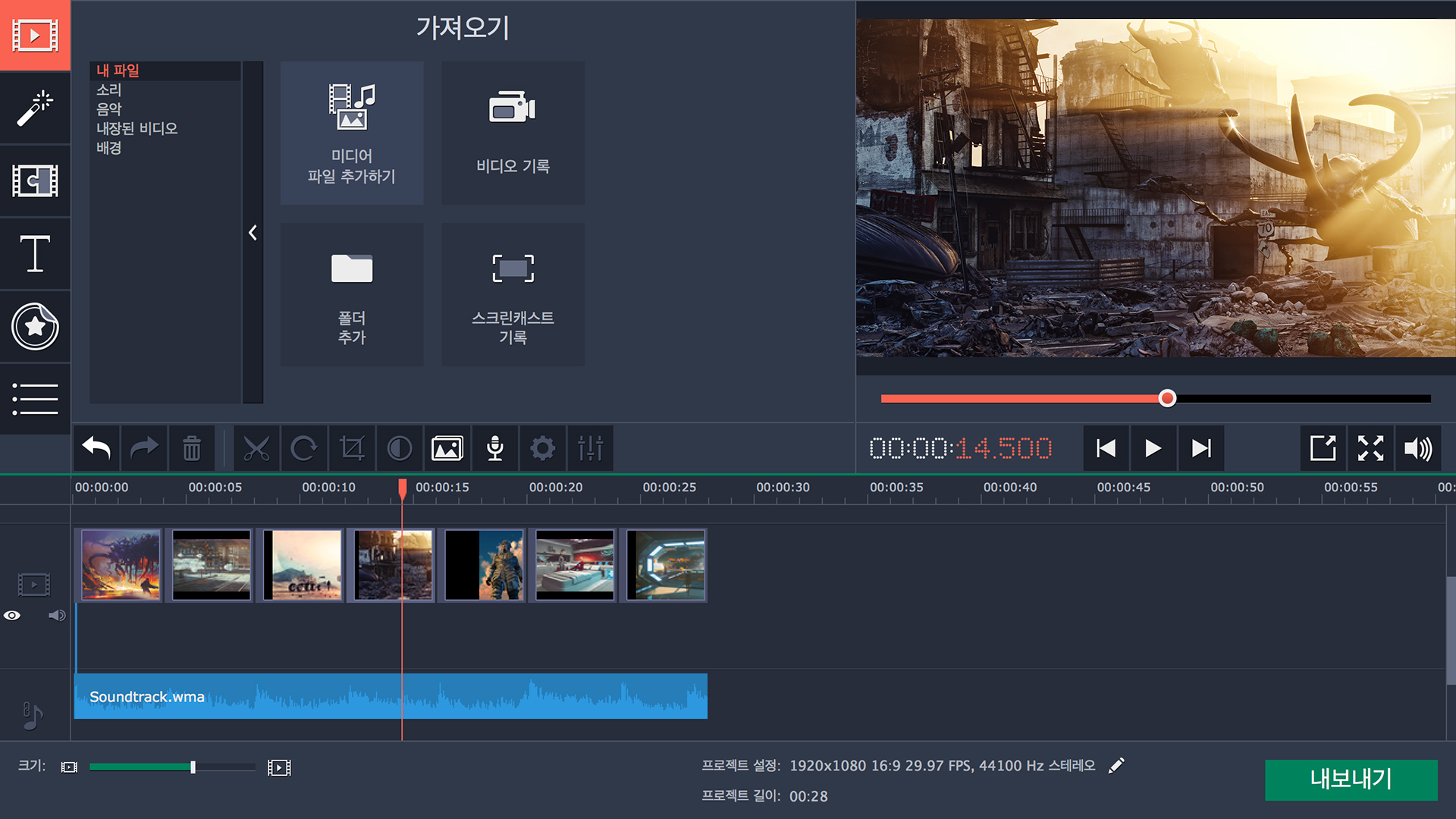Click the 미디어 파일 추가하기 button
The height and width of the screenshot is (819, 1456).
(x=352, y=133)
